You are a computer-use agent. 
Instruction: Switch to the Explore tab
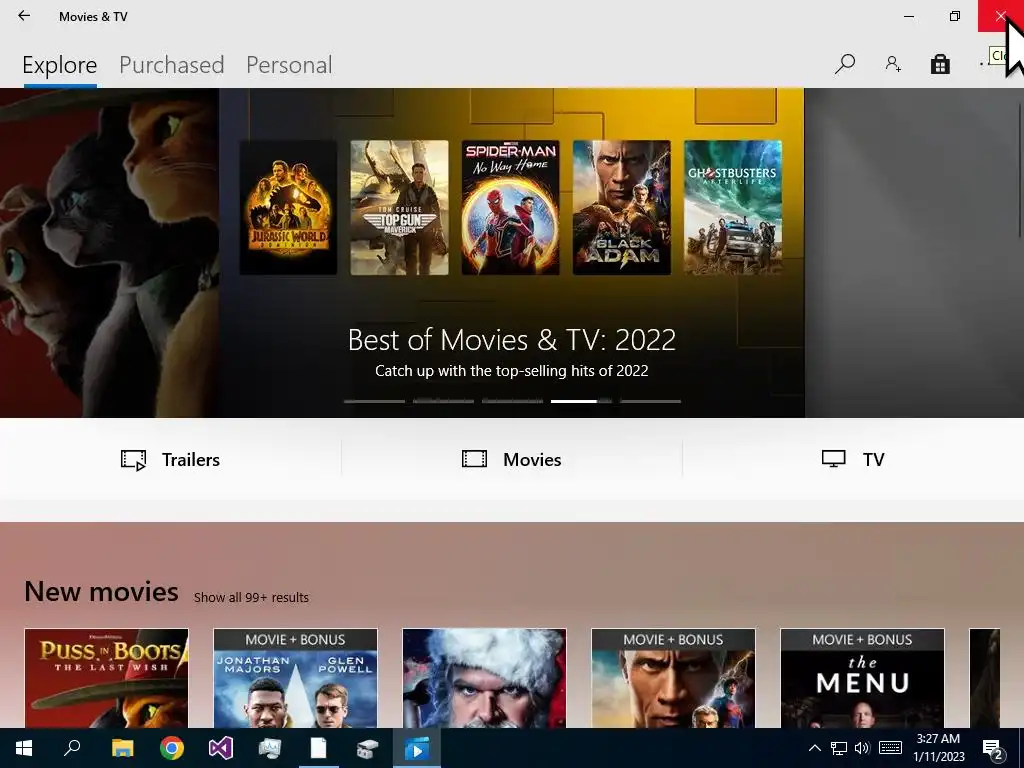coord(59,65)
